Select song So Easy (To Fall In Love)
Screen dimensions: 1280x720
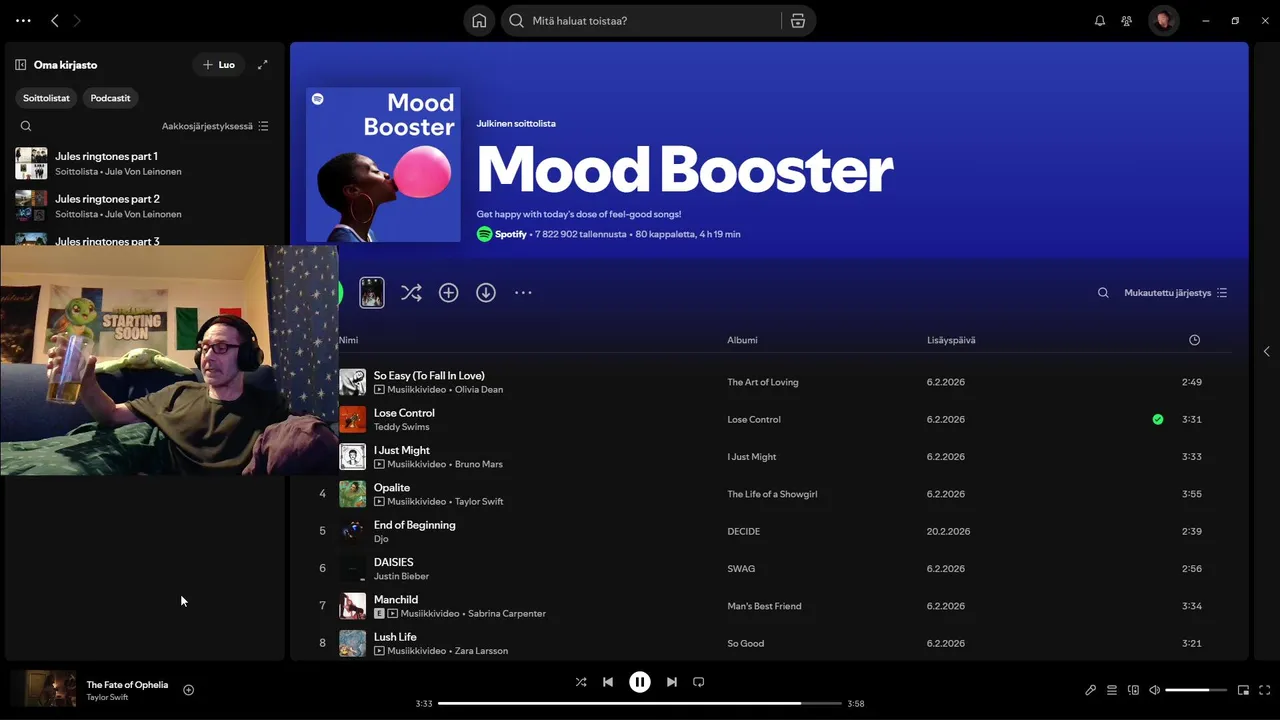pyautogui.click(x=429, y=375)
